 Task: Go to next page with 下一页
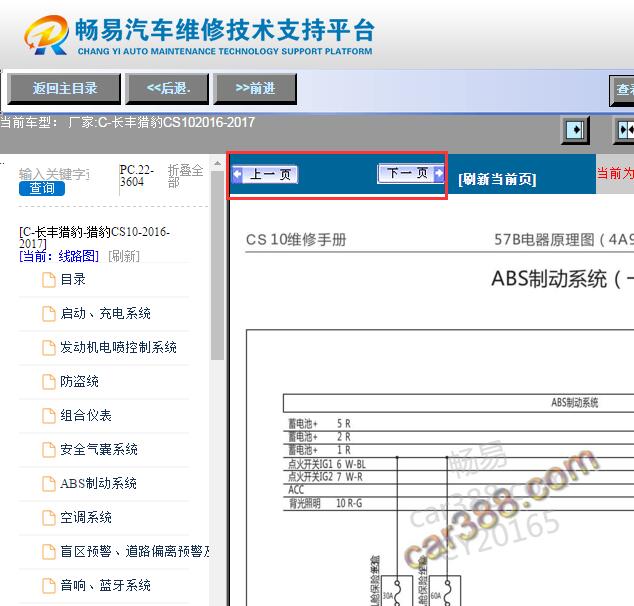[x=410, y=173]
